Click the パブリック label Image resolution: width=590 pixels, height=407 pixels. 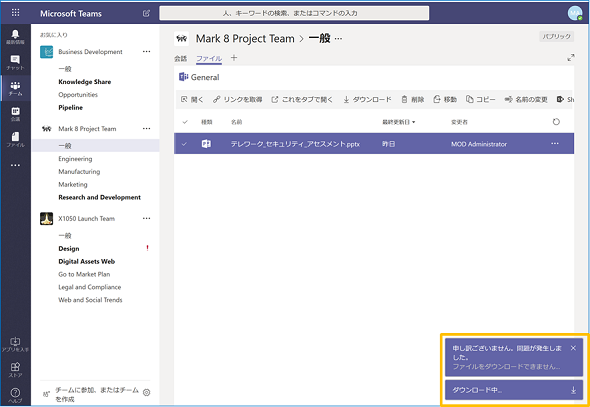pyautogui.click(x=557, y=36)
